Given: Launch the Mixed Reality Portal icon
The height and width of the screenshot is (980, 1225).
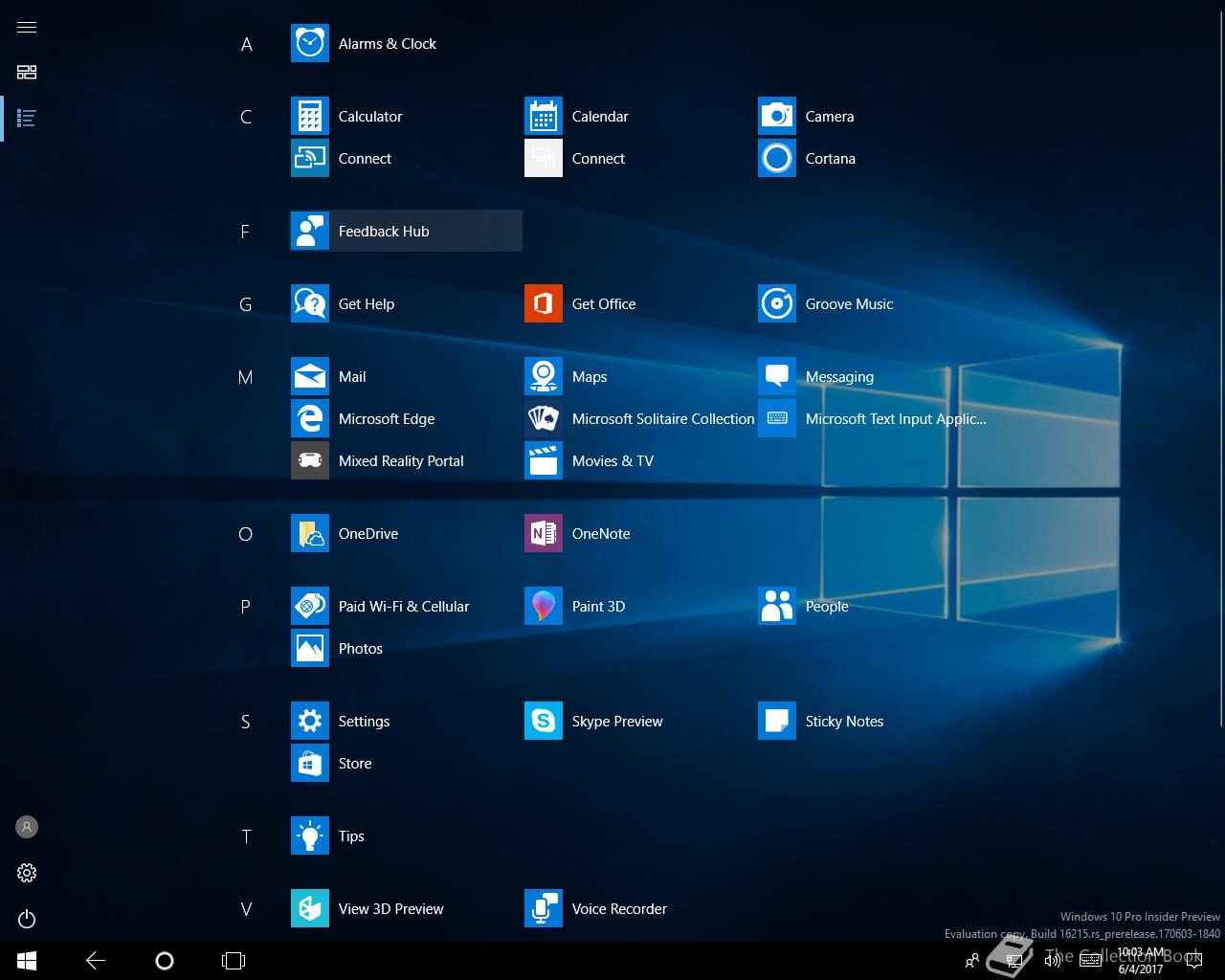Looking at the screenshot, I should click(310, 461).
